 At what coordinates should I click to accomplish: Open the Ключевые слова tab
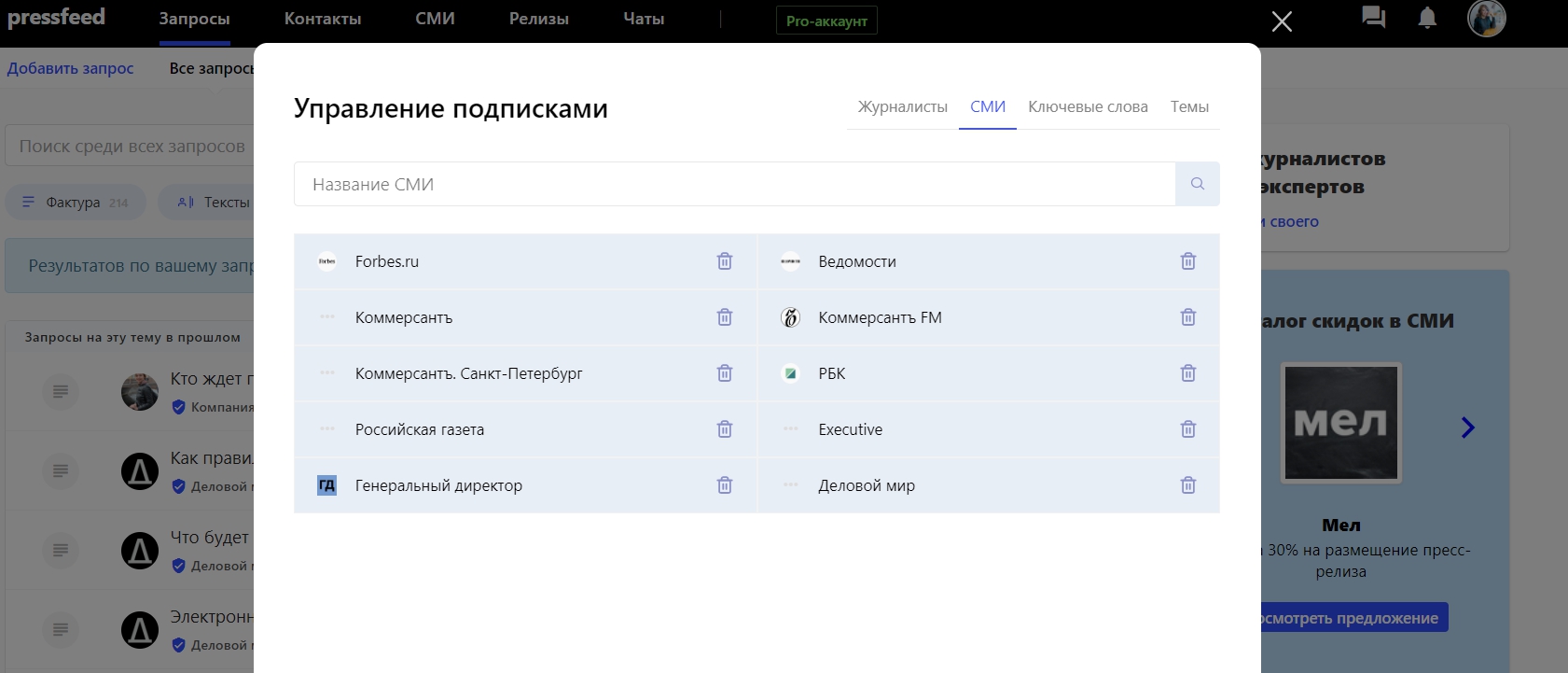pyautogui.click(x=1088, y=107)
